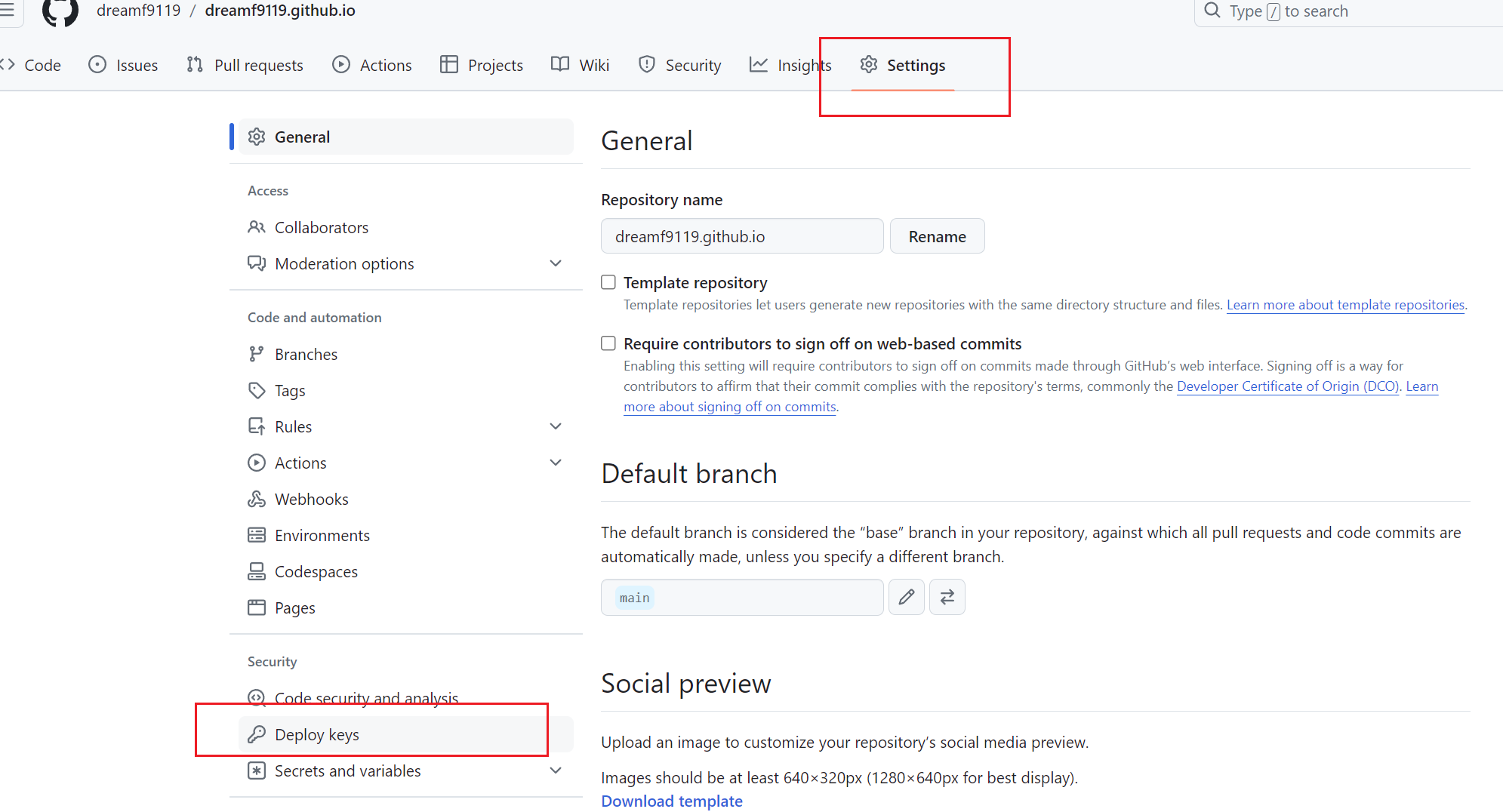Open the Download template link
Screen dimensions: 1503x812
(672, 801)
